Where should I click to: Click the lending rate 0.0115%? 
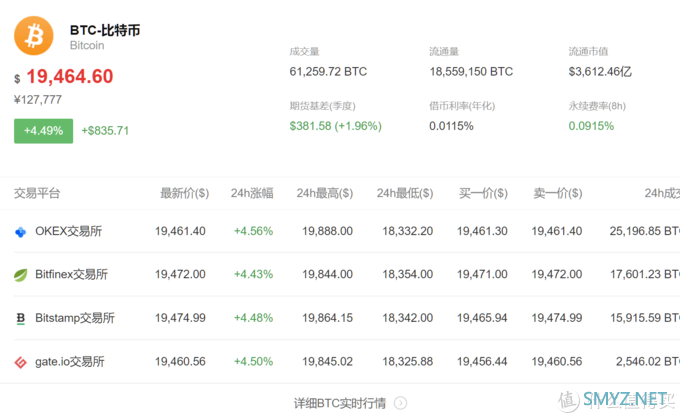[451, 126]
